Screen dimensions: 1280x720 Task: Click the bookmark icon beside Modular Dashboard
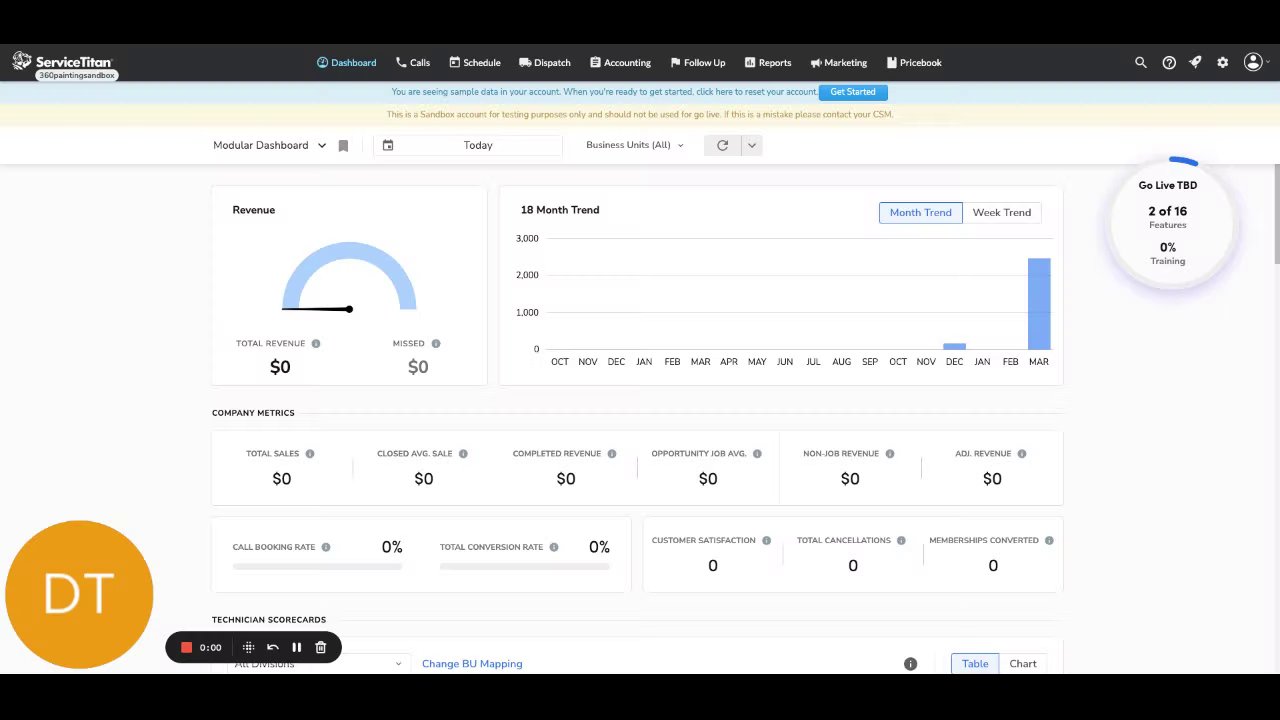[343, 145]
